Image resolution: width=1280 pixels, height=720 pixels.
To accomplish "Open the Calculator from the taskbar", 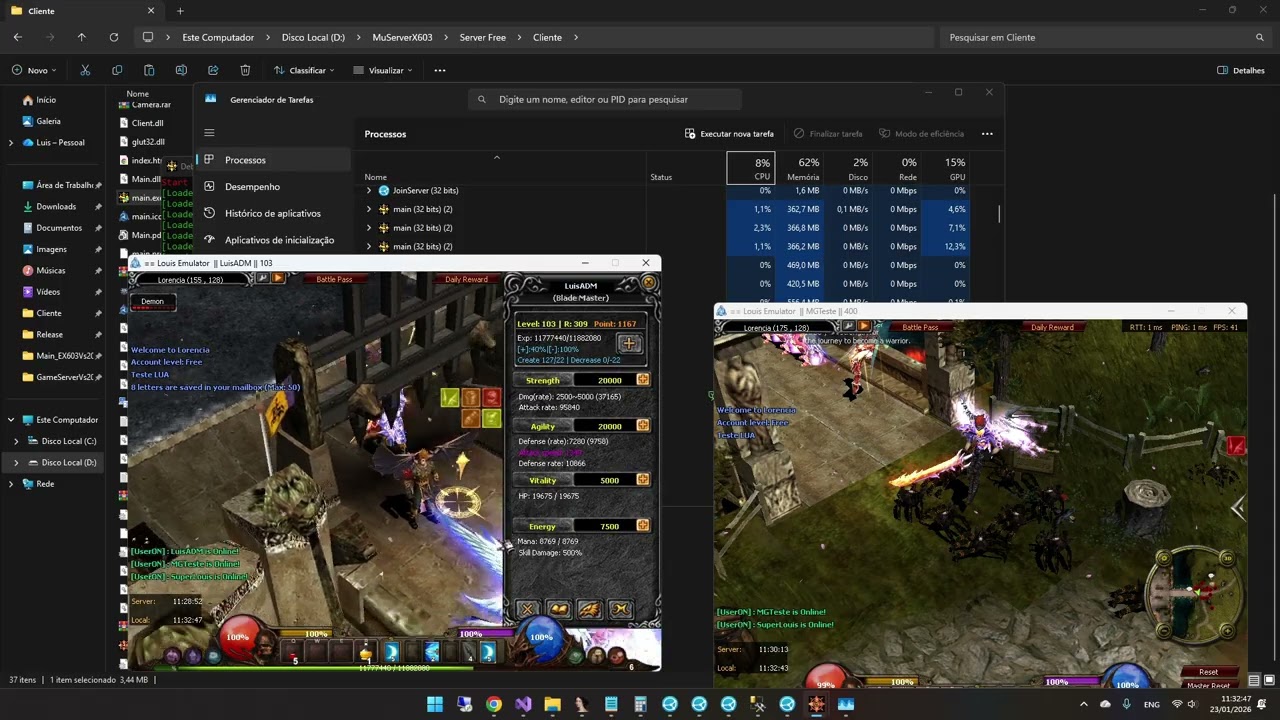I will coord(640,704).
